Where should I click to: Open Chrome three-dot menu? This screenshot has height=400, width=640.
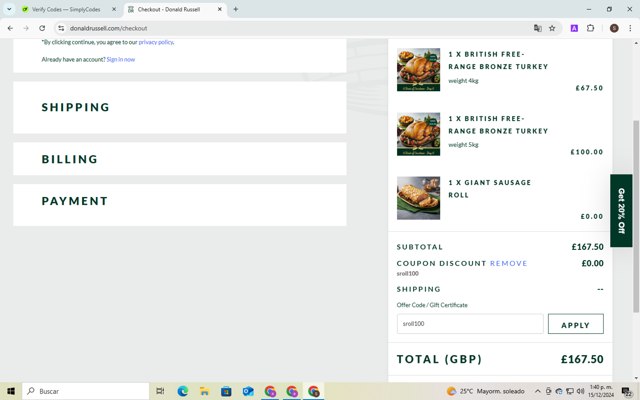(630, 28)
